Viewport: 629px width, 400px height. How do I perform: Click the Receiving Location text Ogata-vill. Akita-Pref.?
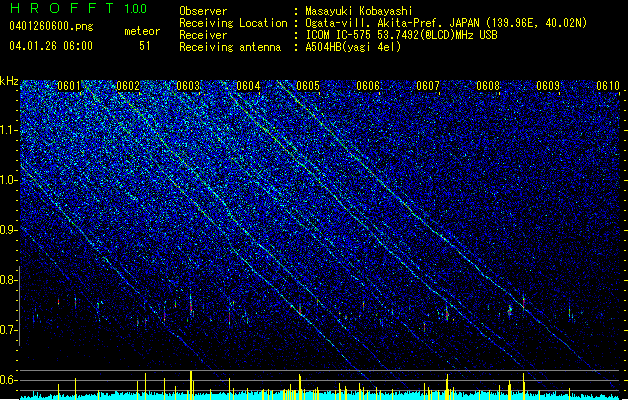point(375,23)
